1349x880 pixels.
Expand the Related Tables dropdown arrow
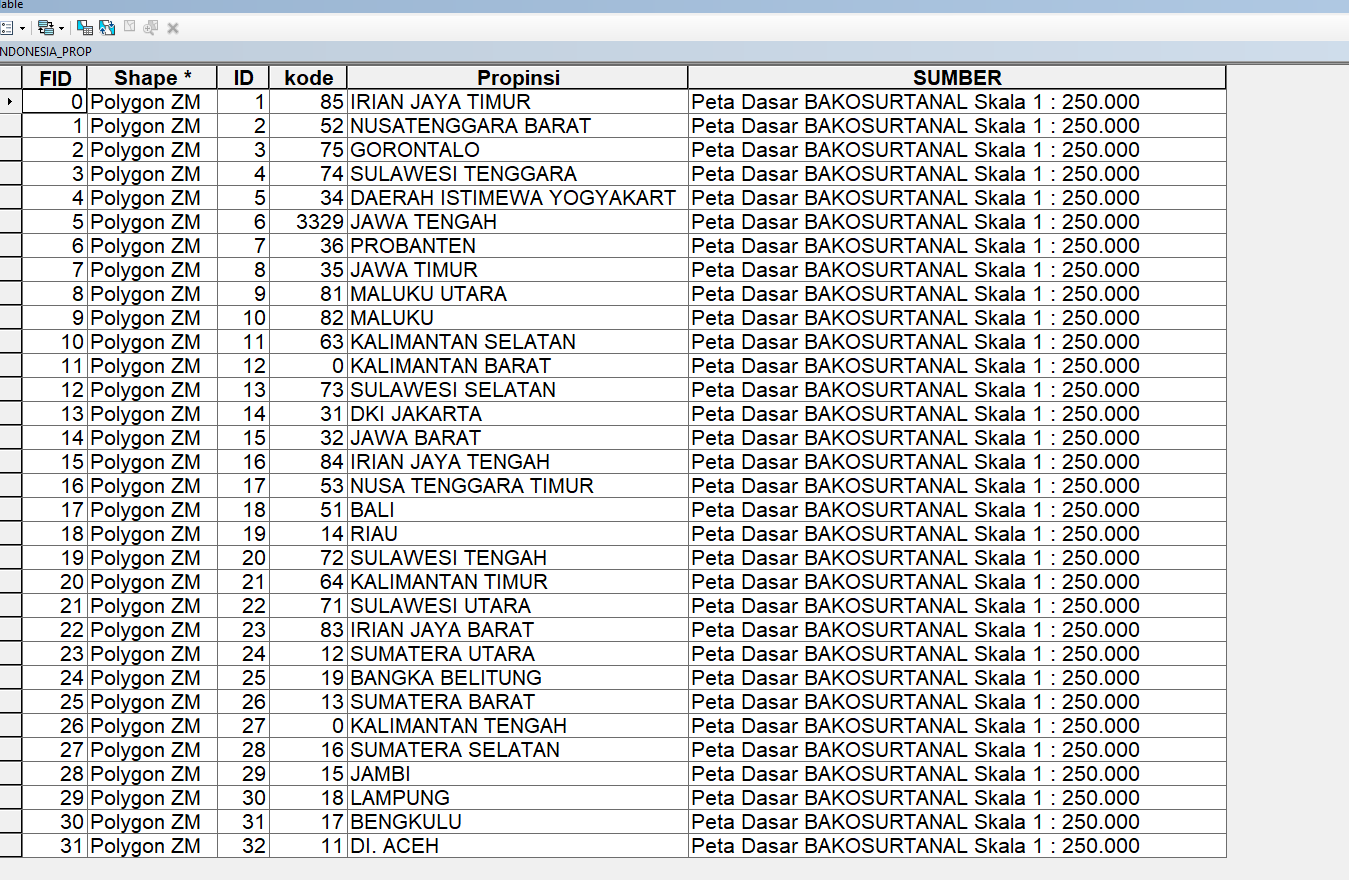(x=61, y=28)
